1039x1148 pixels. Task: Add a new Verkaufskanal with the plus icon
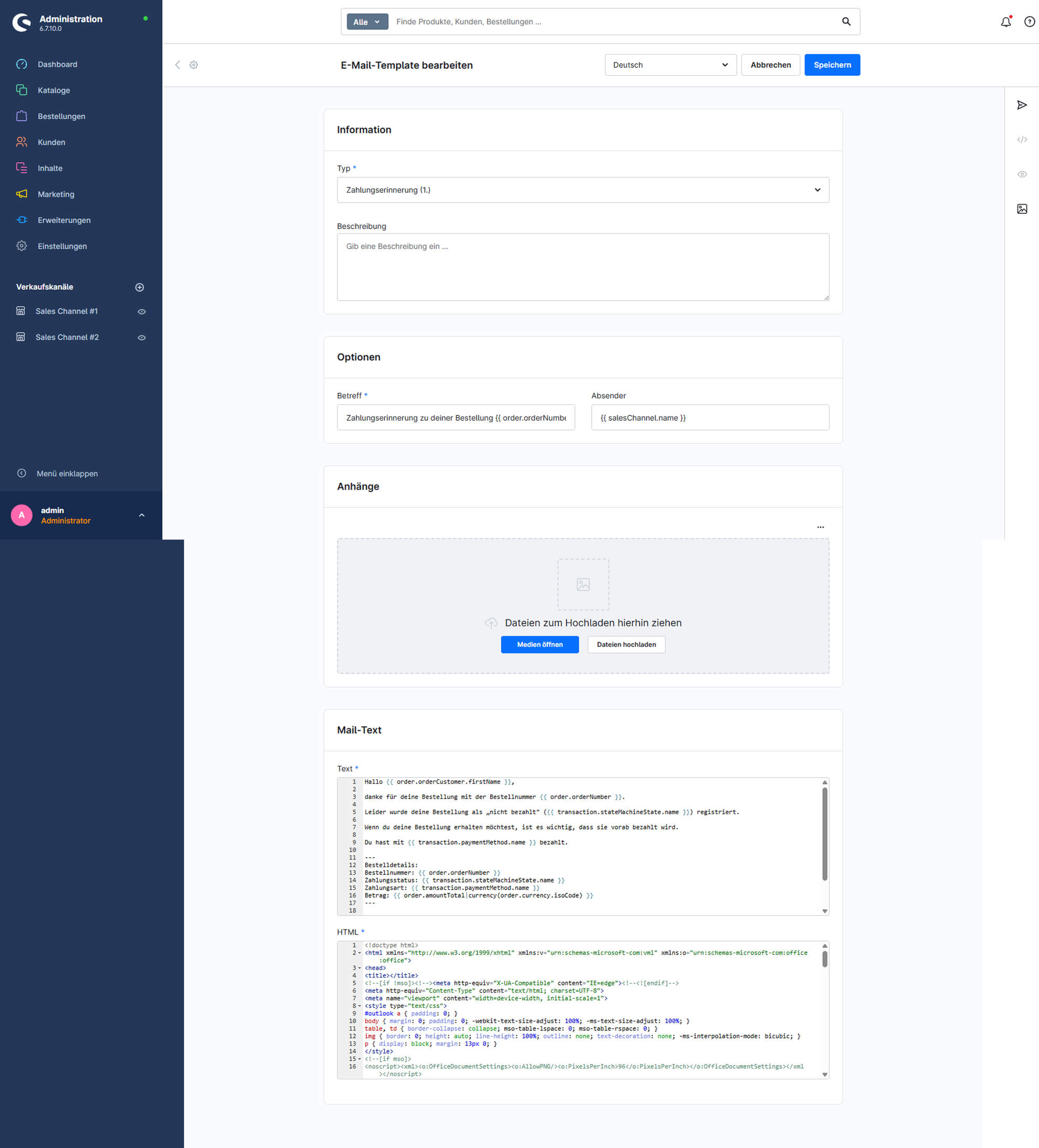pyautogui.click(x=140, y=287)
